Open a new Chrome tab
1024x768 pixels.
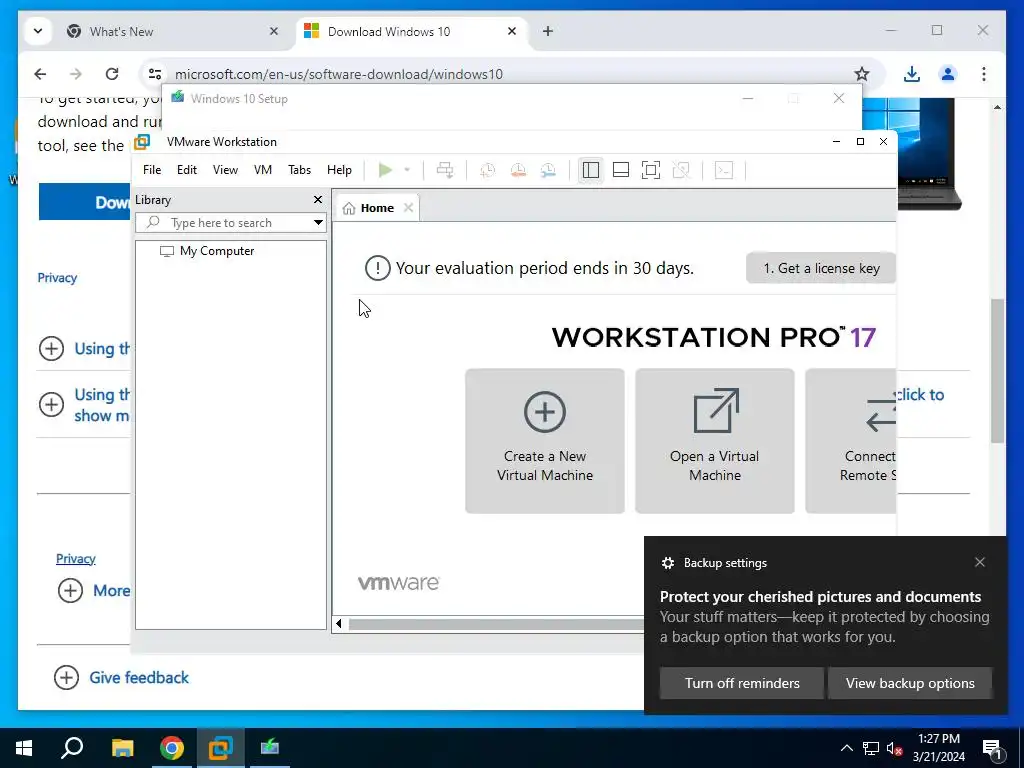548,31
